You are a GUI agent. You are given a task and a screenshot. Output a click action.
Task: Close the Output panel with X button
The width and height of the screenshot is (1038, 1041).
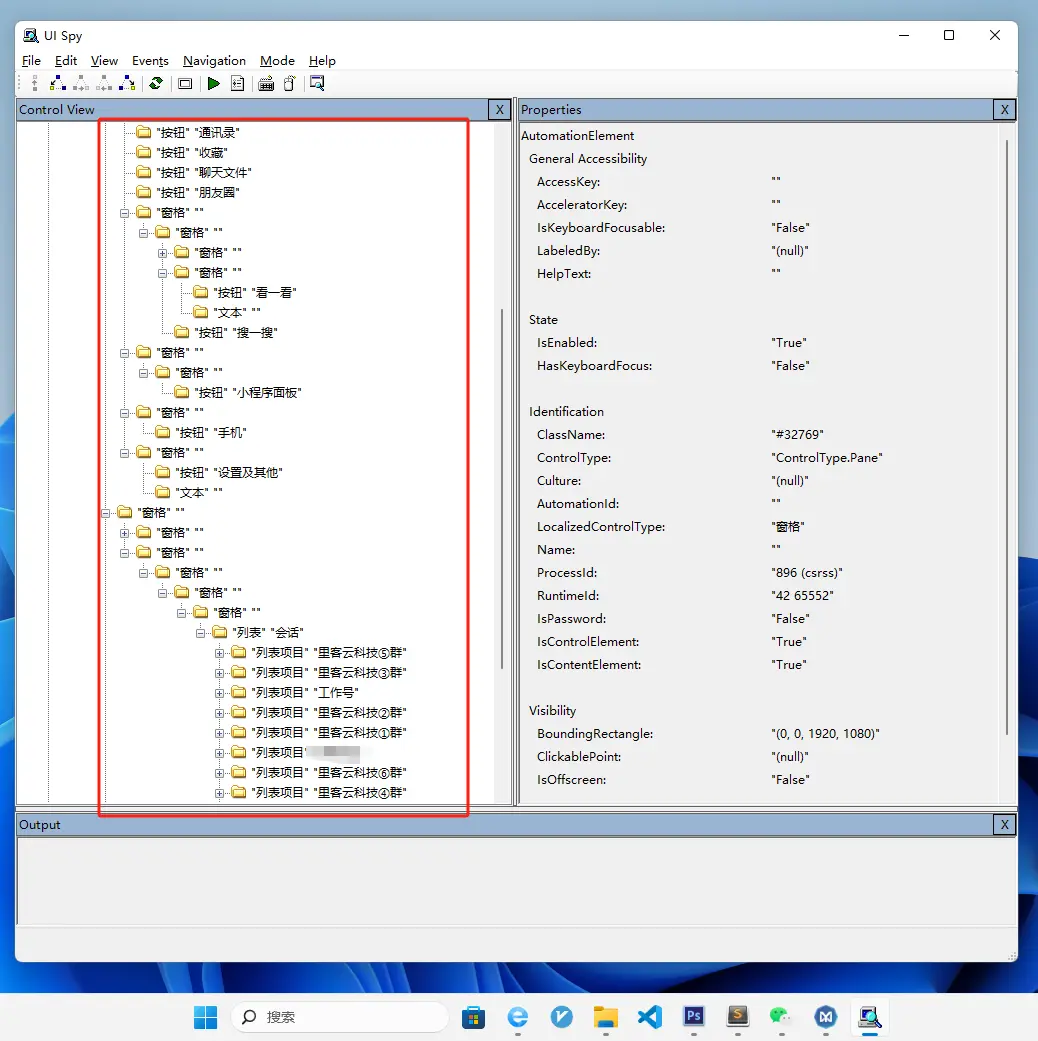point(1005,825)
